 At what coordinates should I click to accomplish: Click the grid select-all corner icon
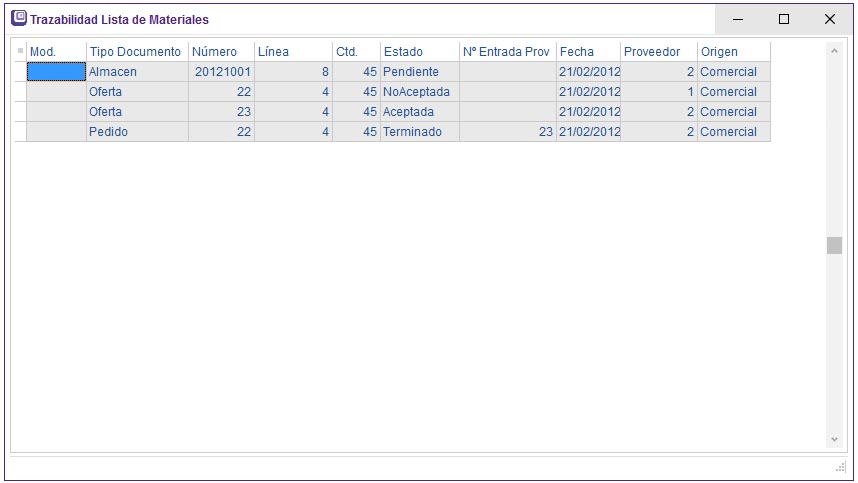[20, 51]
